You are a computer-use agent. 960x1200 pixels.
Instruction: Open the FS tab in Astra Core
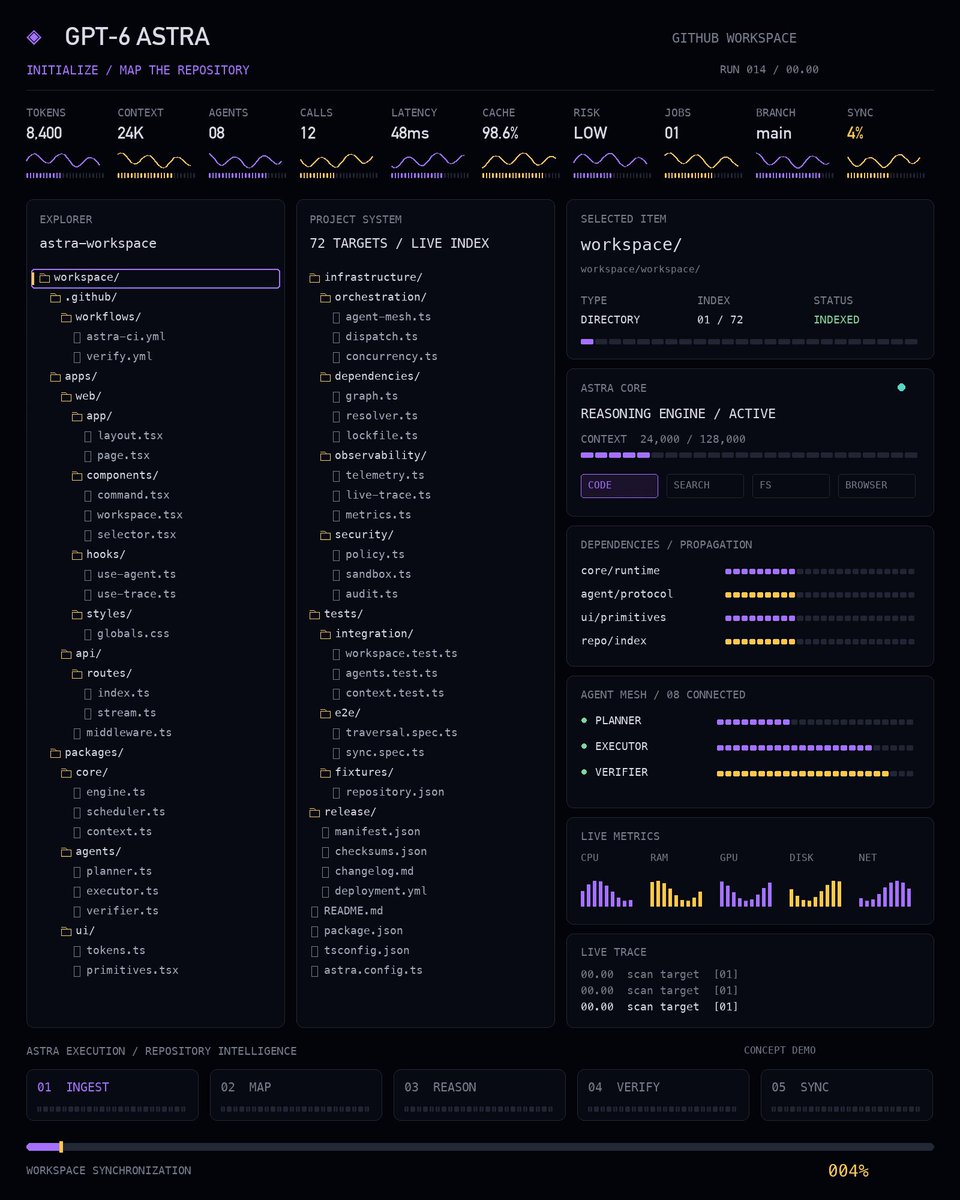tap(791, 486)
